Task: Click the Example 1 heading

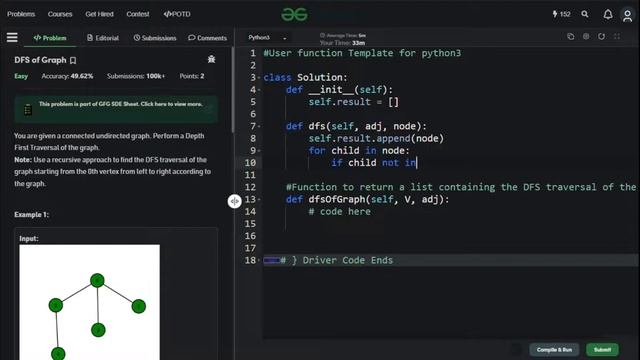Action: (31, 215)
